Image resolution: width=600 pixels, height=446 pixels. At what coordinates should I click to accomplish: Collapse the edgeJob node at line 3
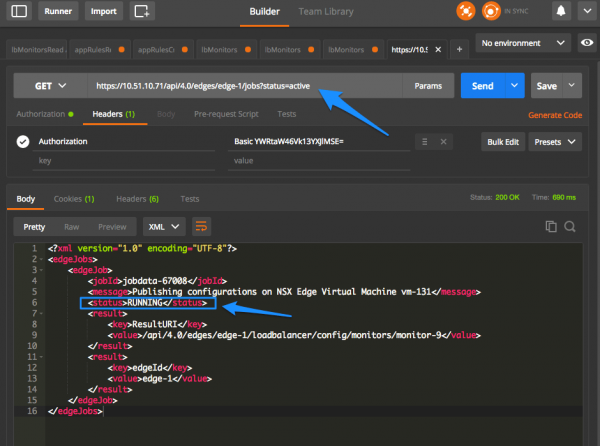point(41,270)
